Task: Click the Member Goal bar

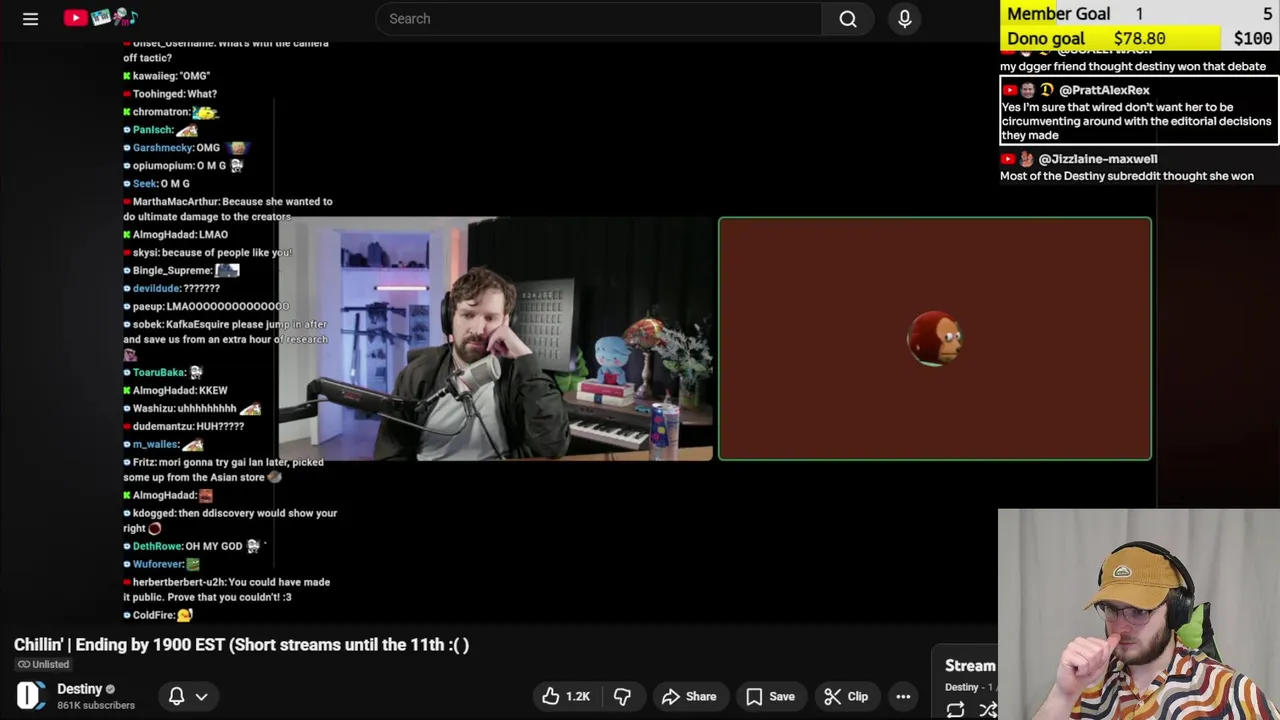Action: pyautogui.click(x=1140, y=13)
